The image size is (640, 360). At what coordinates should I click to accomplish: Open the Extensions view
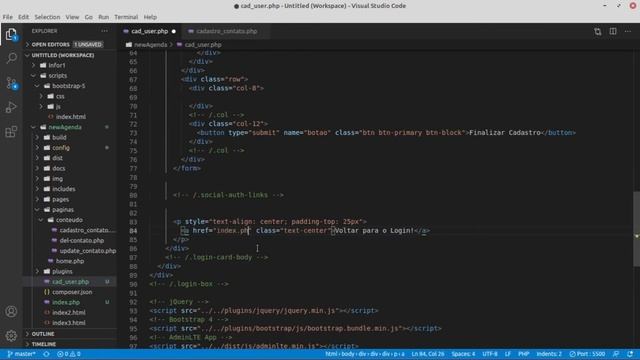point(11,131)
